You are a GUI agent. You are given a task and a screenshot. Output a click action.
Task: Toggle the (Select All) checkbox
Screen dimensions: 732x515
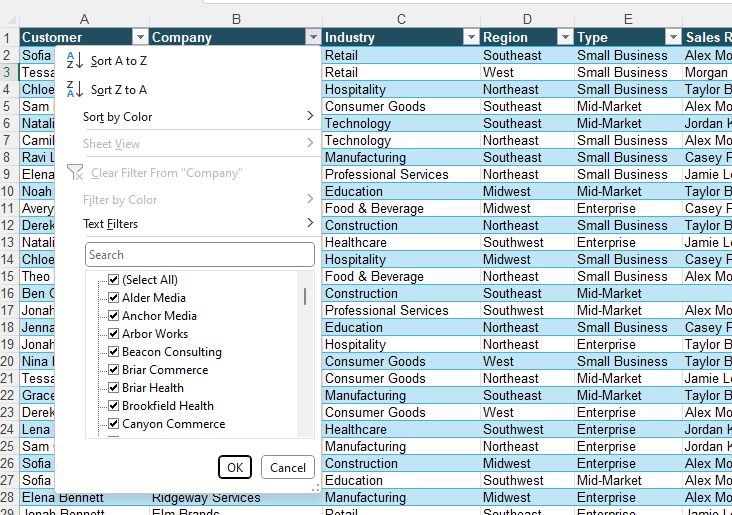[x=113, y=279]
